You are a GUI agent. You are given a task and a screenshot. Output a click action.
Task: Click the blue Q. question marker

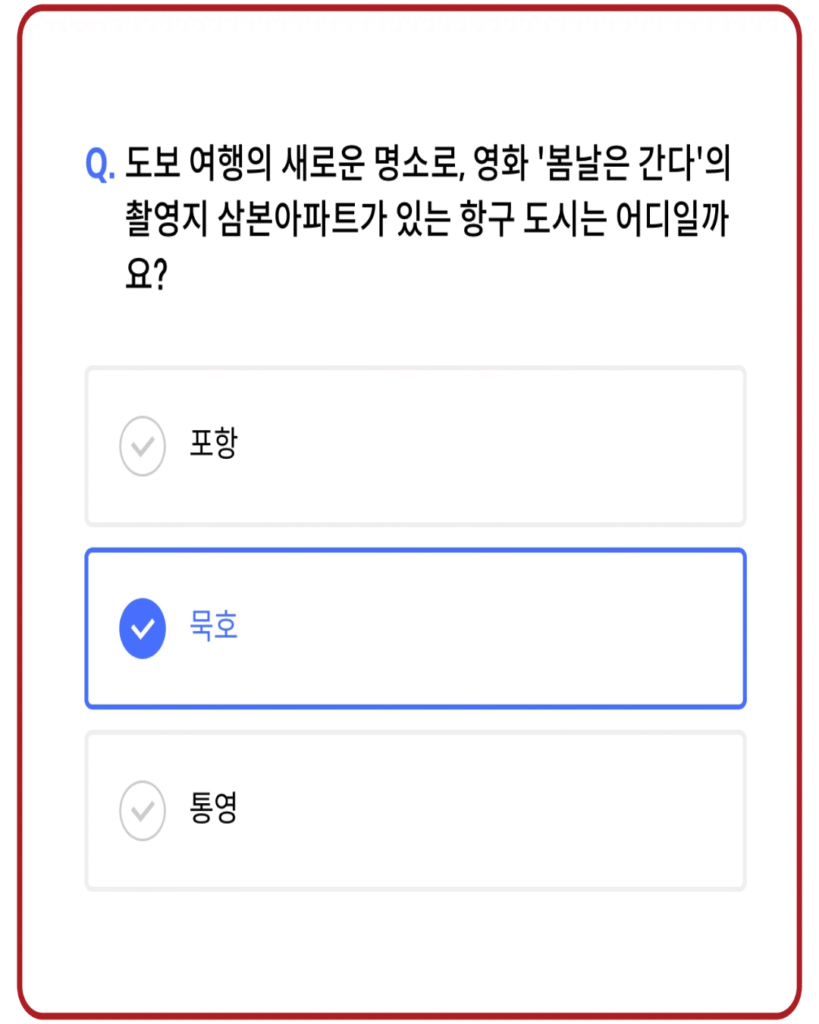[x=101, y=165]
